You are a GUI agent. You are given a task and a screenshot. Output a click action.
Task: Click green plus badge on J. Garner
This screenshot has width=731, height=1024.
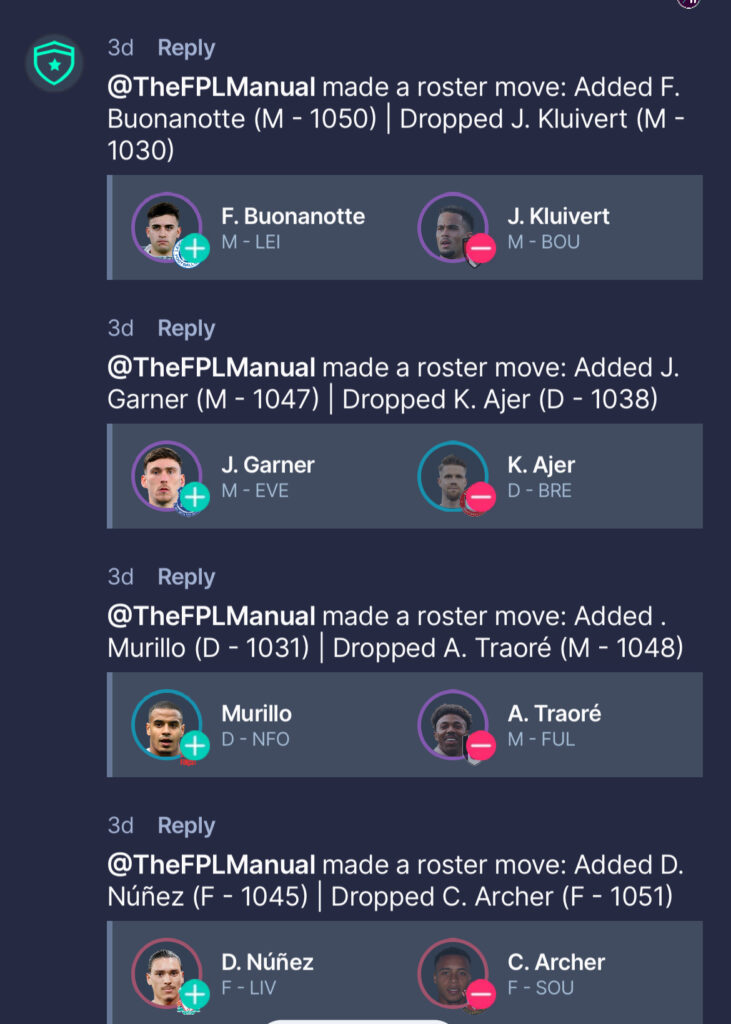195,498
